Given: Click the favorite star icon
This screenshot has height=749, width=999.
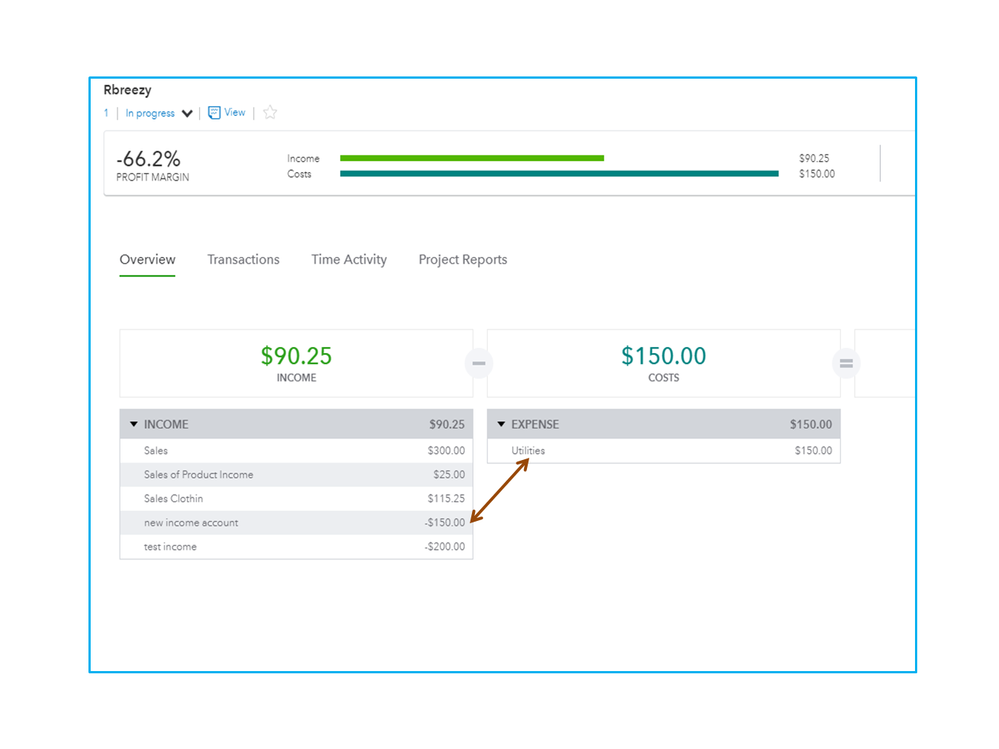Looking at the screenshot, I should (x=270, y=113).
